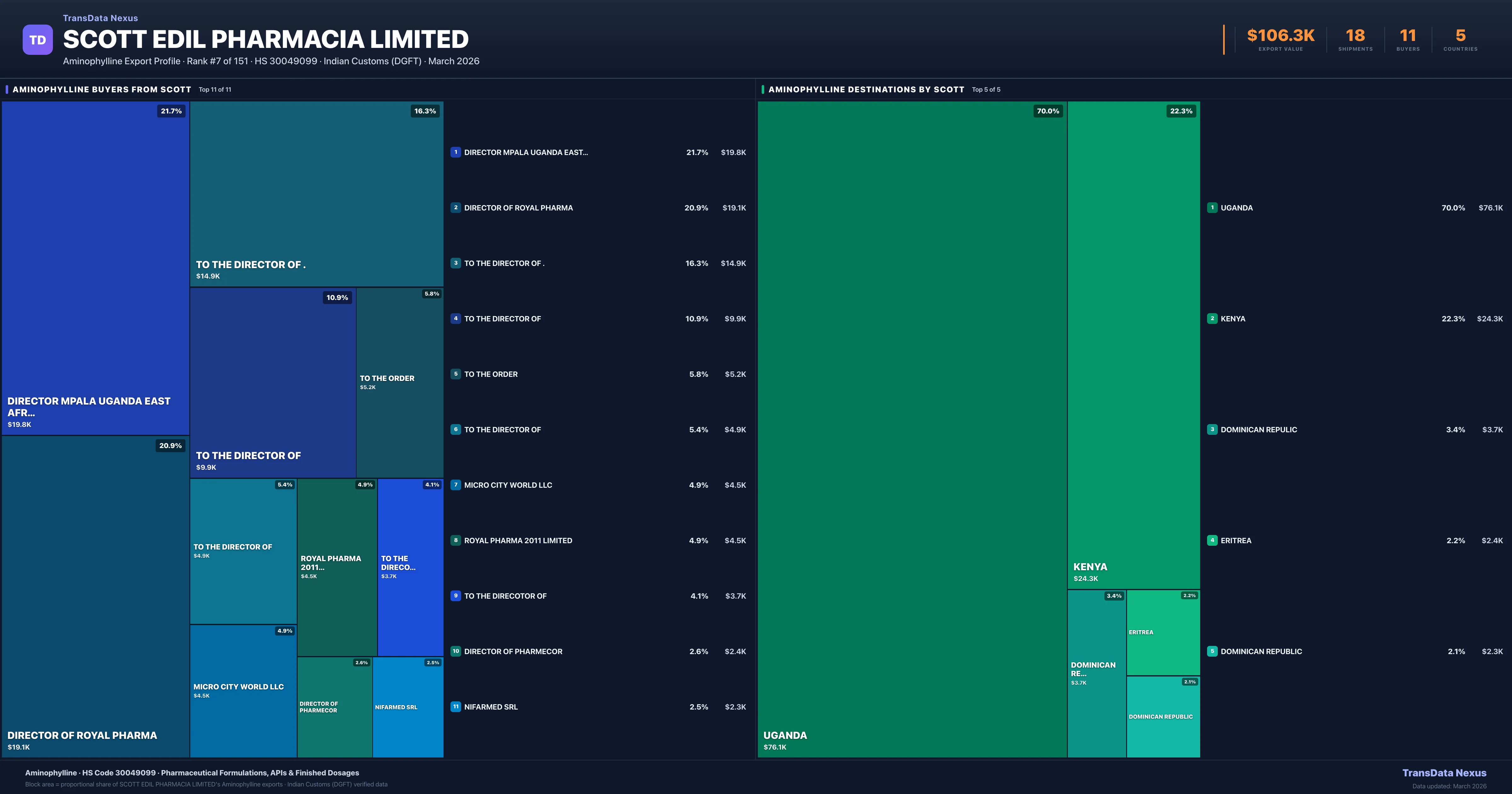Image resolution: width=1512 pixels, height=794 pixels.
Task: Click Aminophylline Destinations By Scott section header
Action: 866,89
